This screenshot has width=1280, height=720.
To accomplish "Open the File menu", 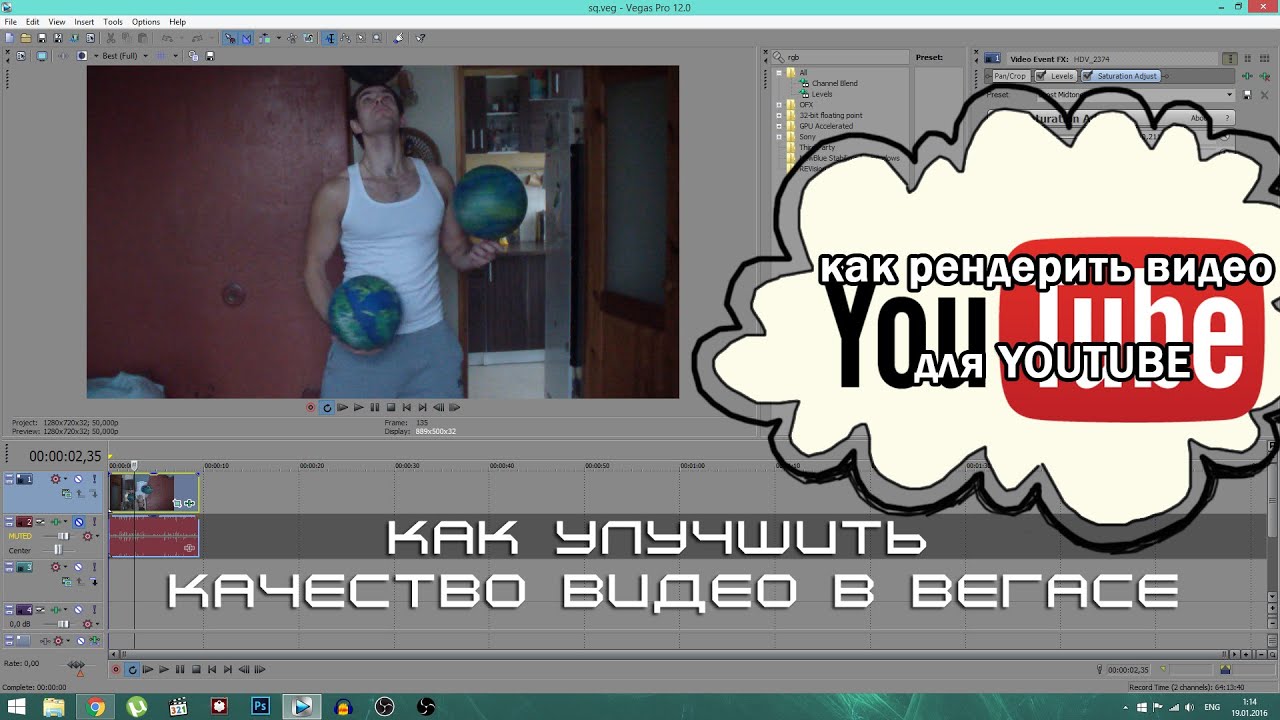I will [x=10, y=21].
